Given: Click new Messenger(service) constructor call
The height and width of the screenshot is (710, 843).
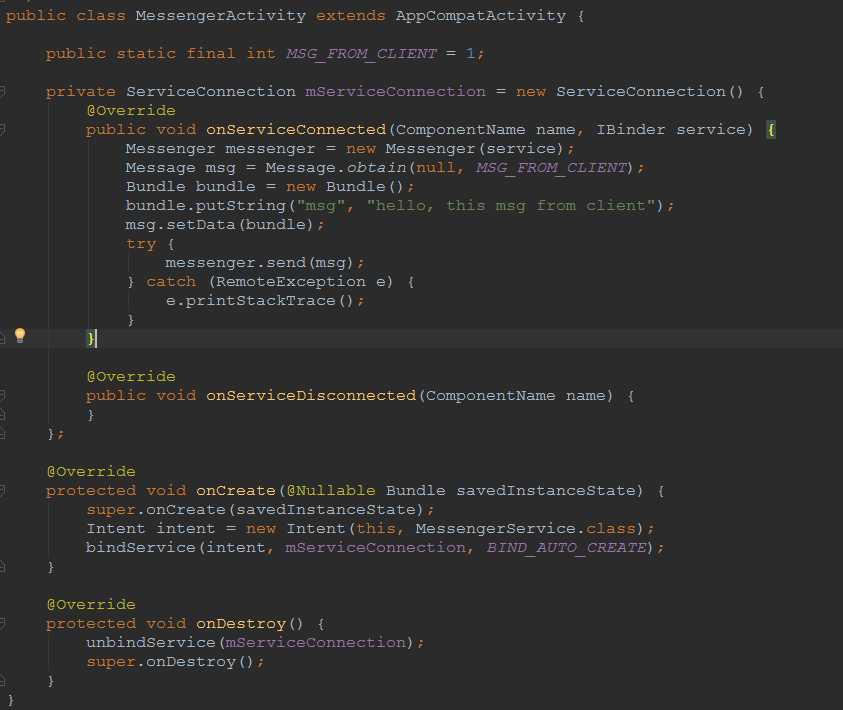Looking at the screenshot, I should [x=454, y=148].
